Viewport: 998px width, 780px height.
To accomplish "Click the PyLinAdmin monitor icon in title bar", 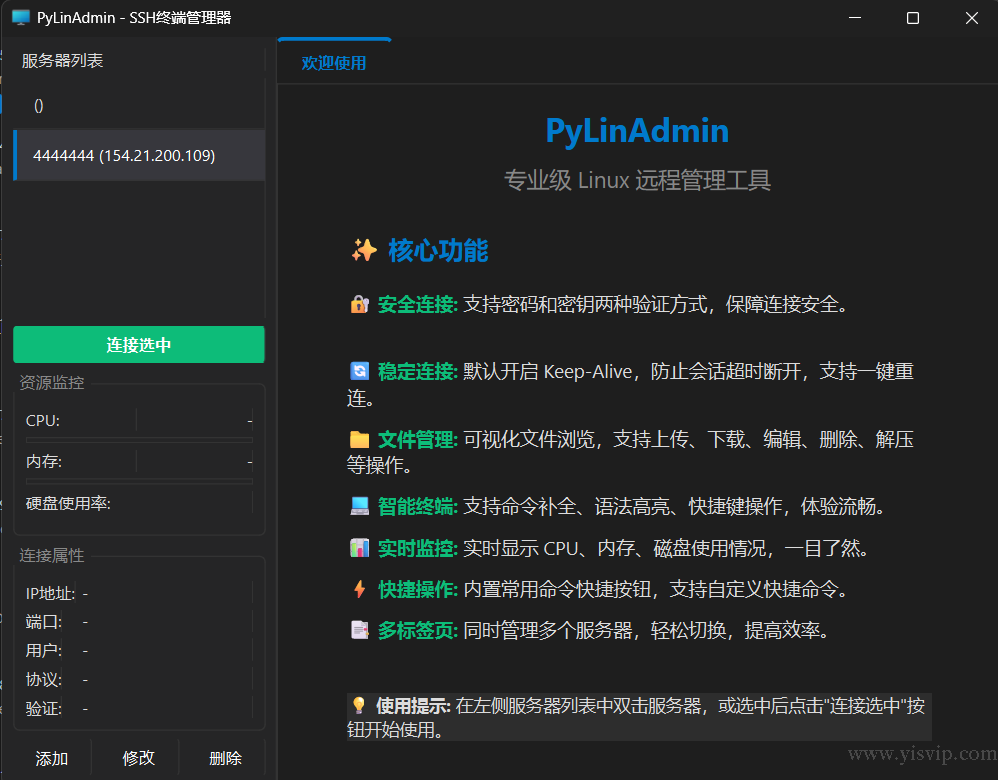I will [21, 18].
